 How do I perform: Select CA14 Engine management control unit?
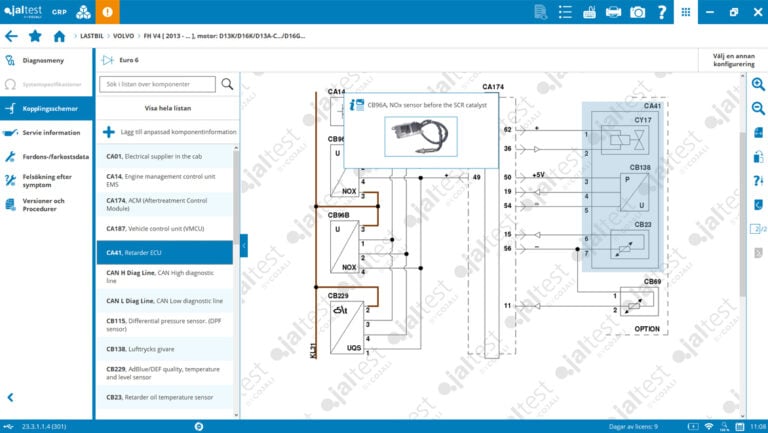click(165, 180)
